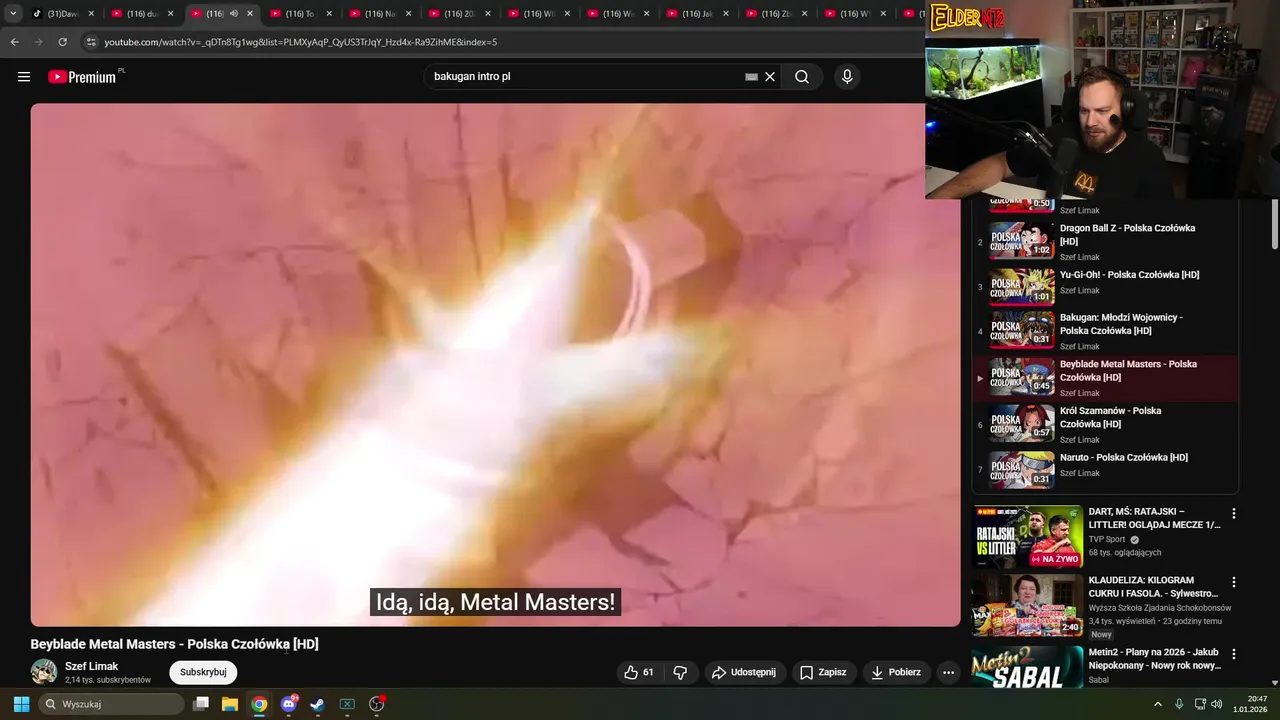The width and height of the screenshot is (1280, 720).
Task: Like the Beyblade video
Action: click(639, 672)
